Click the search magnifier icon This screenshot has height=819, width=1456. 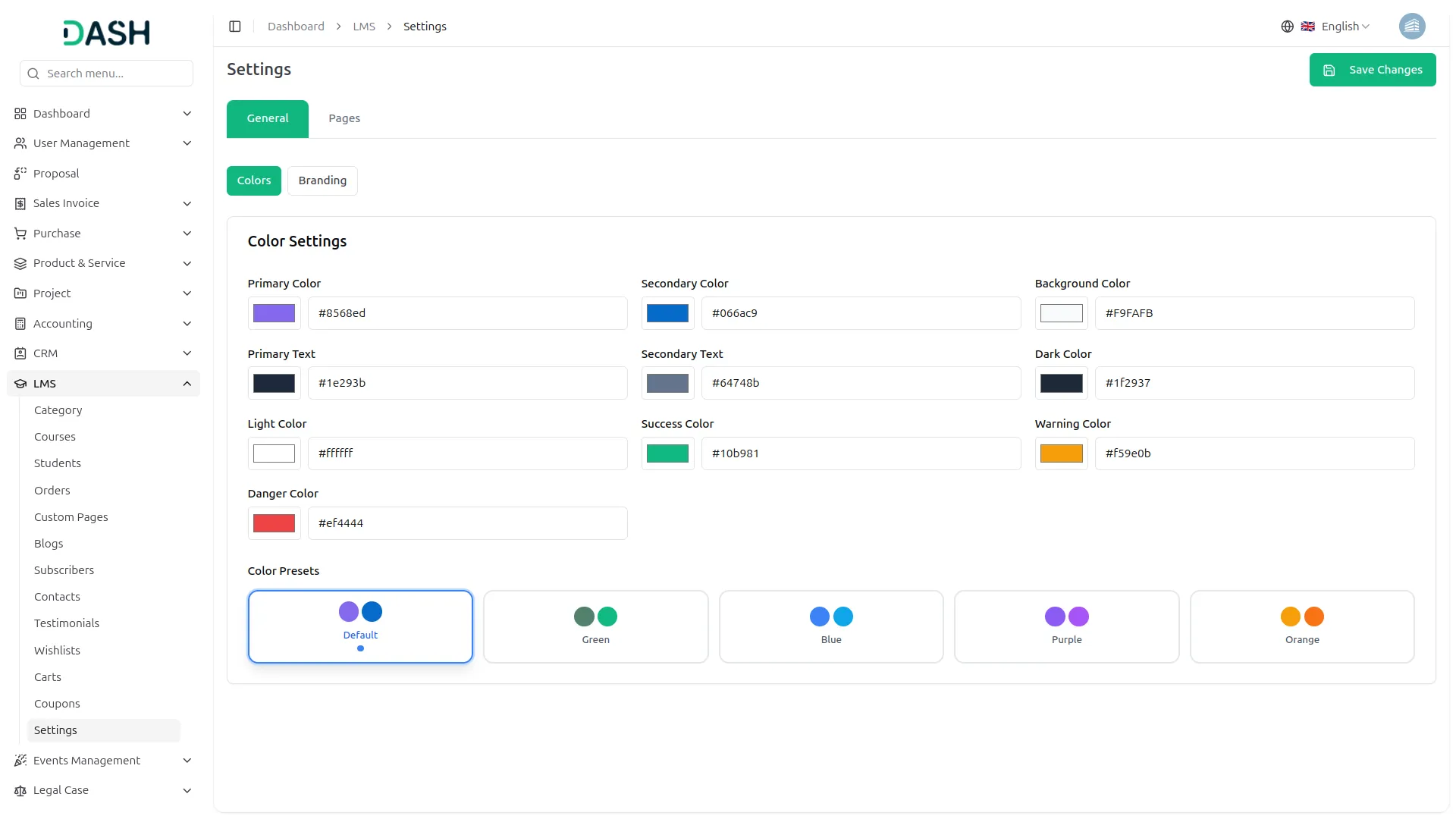pos(33,74)
